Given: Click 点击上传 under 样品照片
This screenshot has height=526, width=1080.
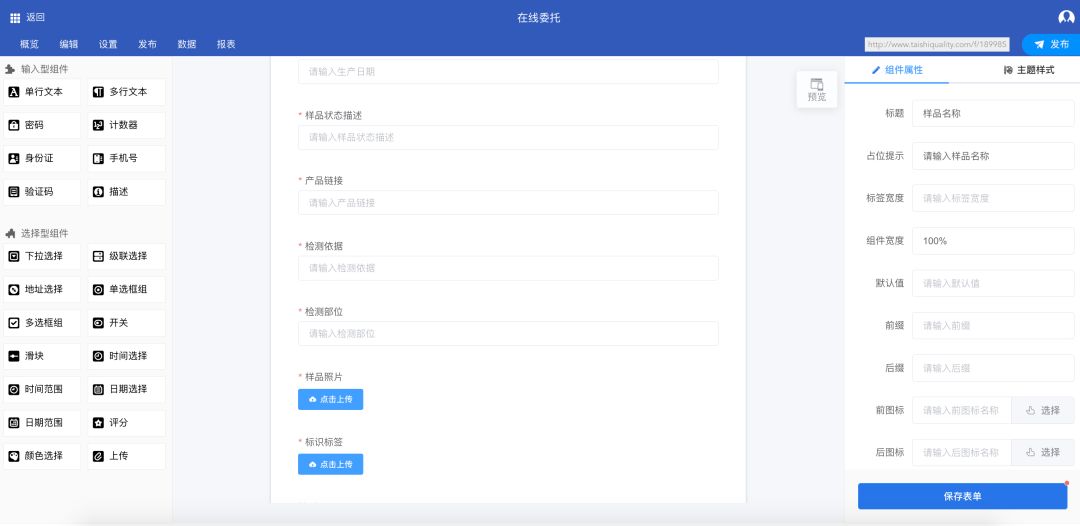Looking at the screenshot, I should (x=331, y=399).
